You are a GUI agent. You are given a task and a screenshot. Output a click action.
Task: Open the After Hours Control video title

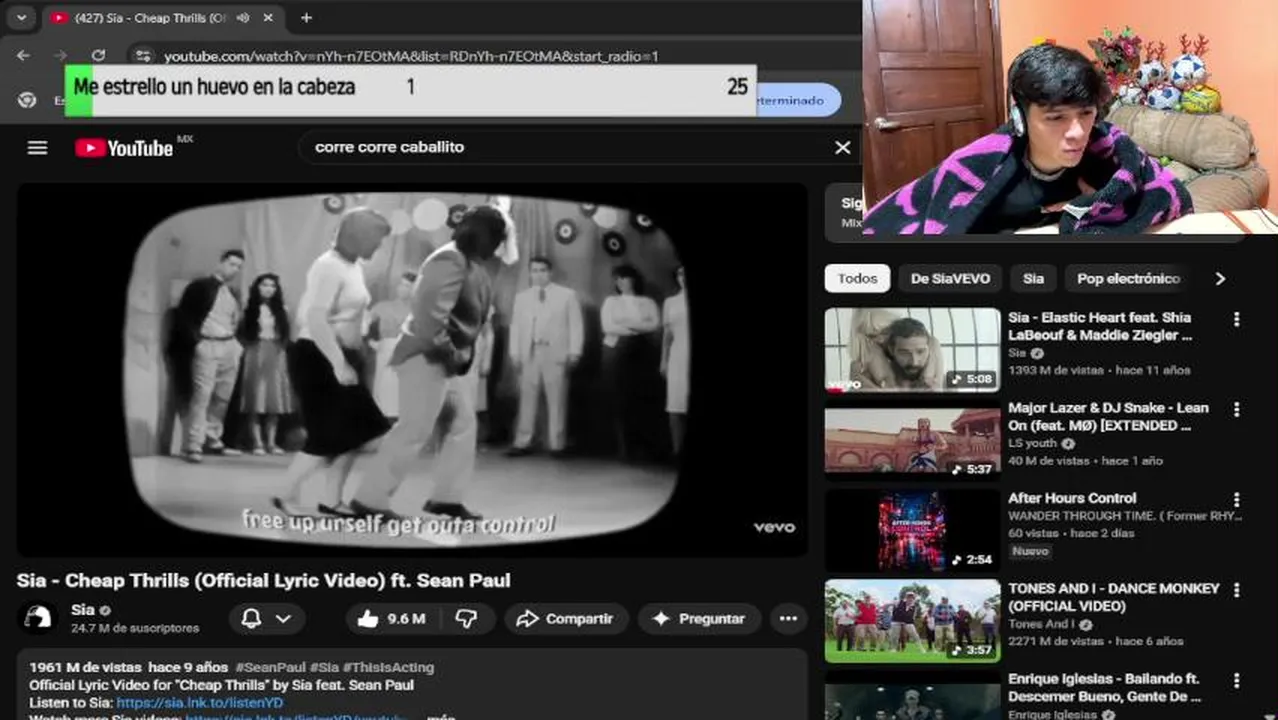click(1072, 498)
